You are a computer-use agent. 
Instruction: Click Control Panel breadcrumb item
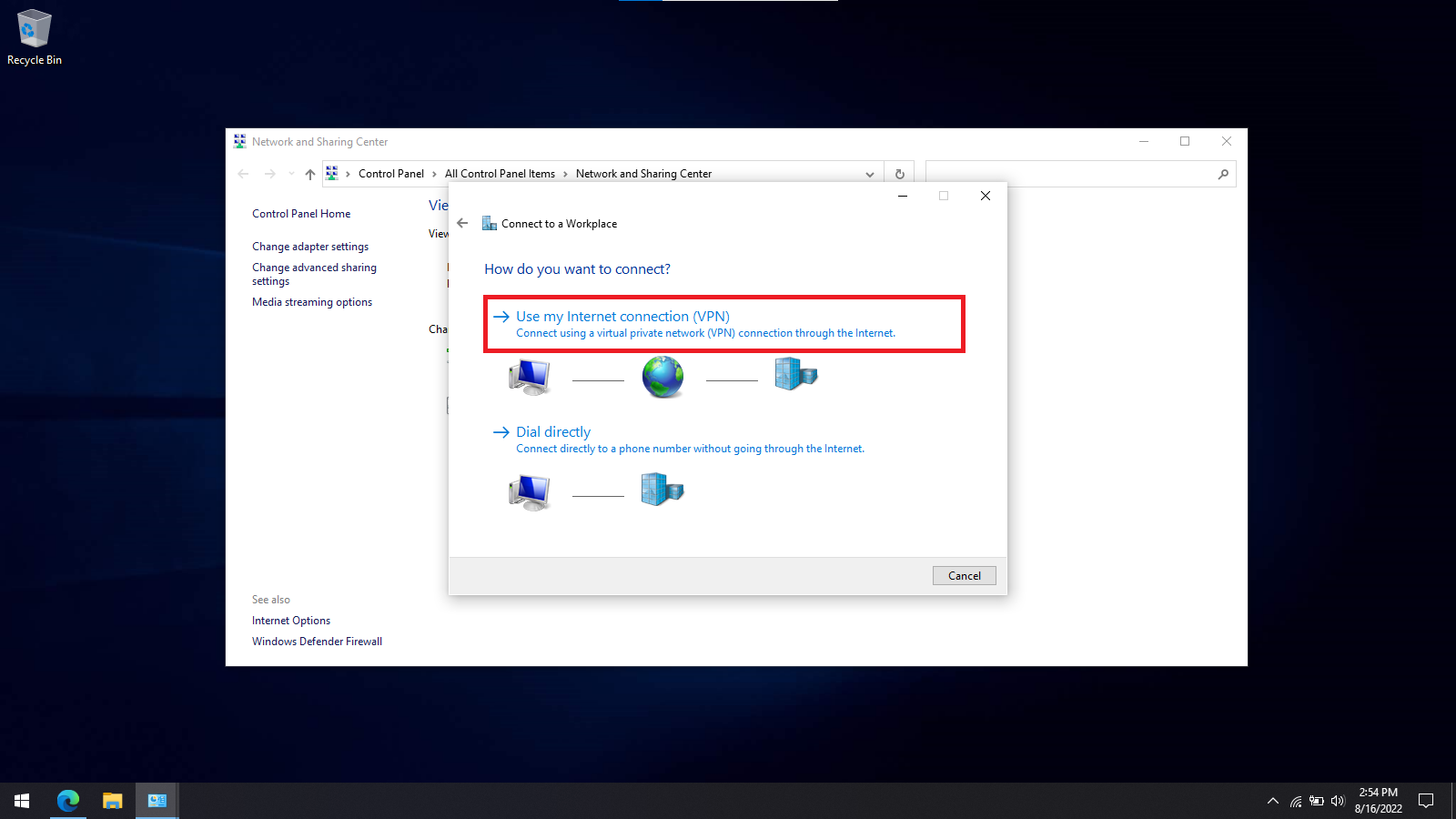click(x=390, y=174)
